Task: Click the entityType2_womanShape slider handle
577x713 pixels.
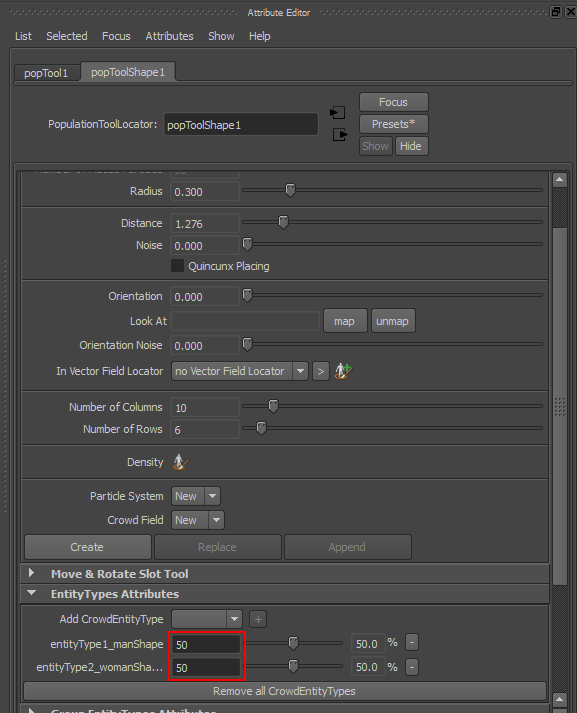Action: tap(293, 666)
